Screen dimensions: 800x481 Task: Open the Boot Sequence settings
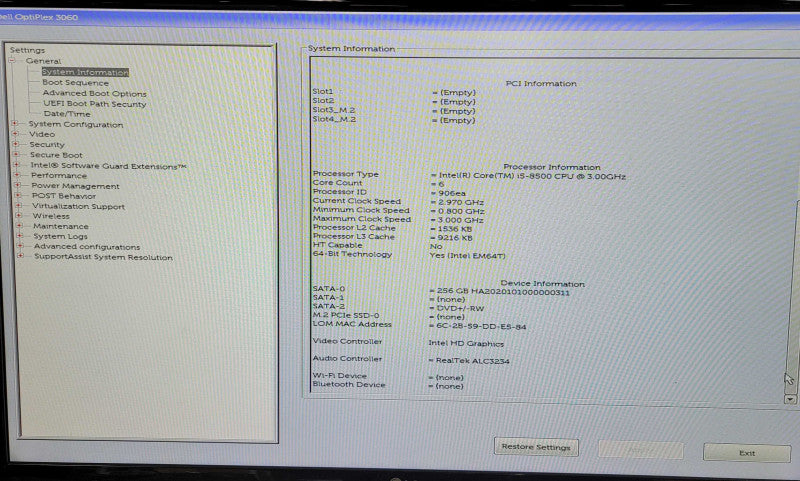[x=76, y=83]
